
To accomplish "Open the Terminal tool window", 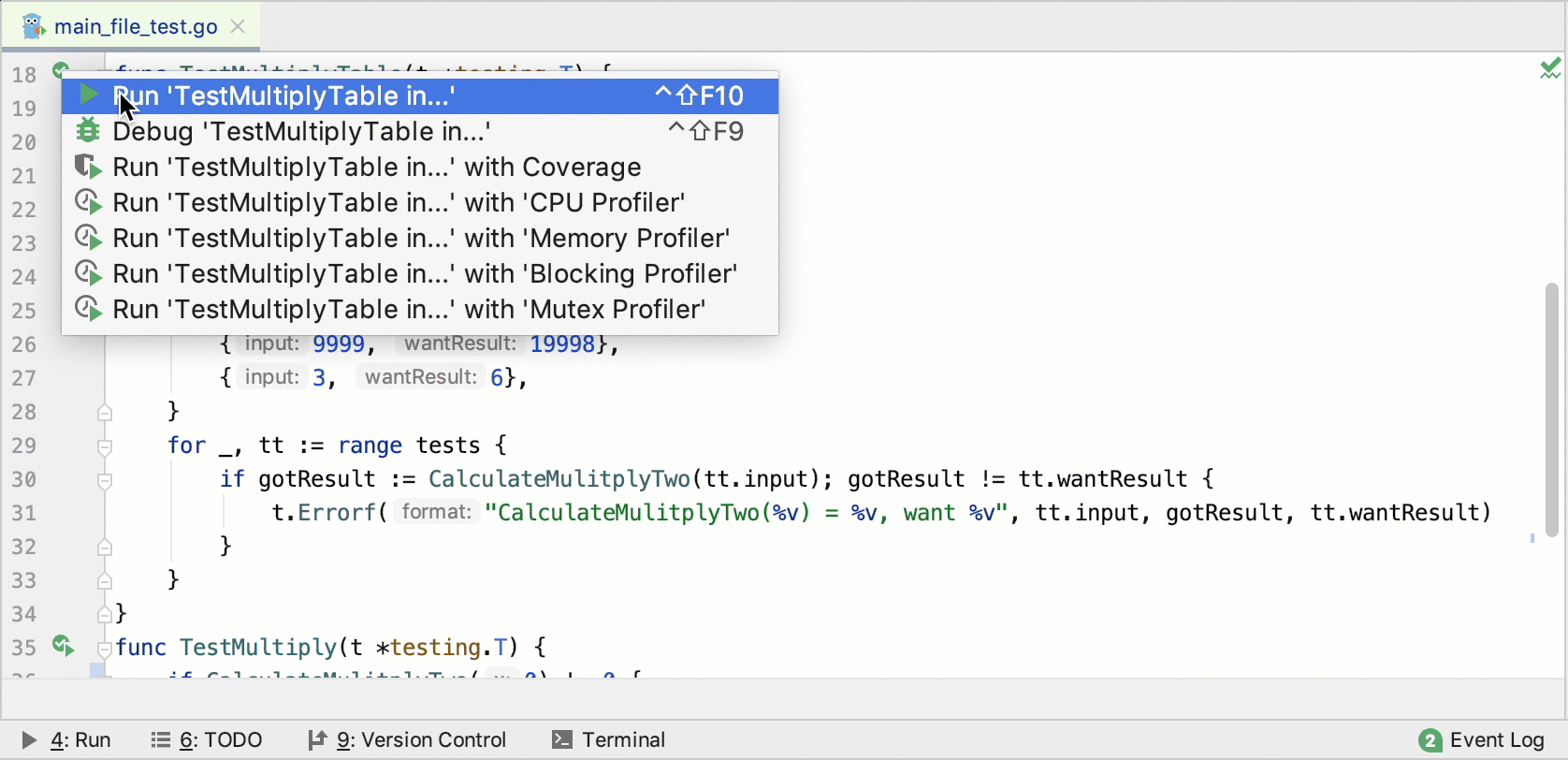I will 609,739.
